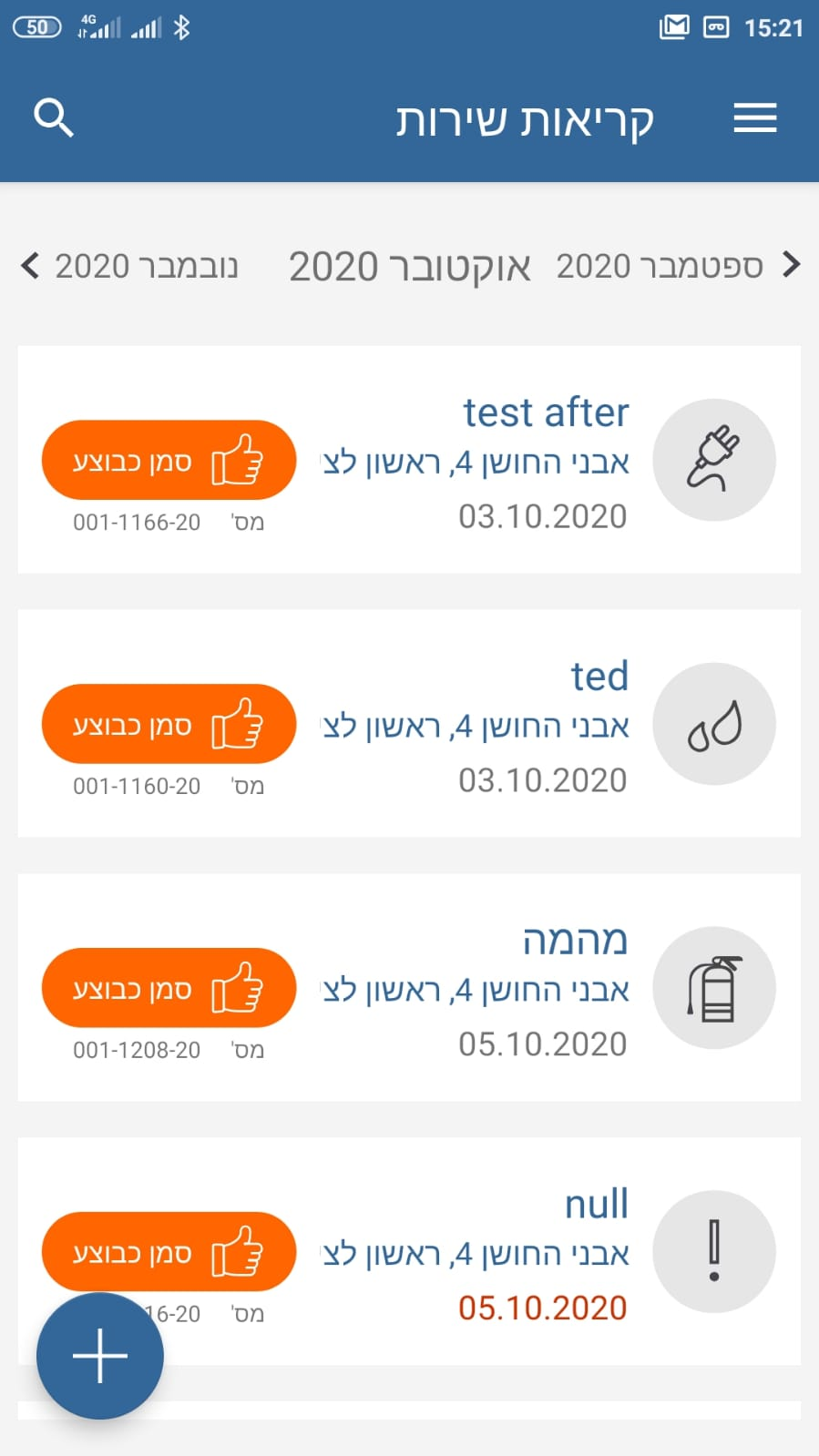Open the hamburger menu
819x1456 pixels.
(x=754, y=118)
